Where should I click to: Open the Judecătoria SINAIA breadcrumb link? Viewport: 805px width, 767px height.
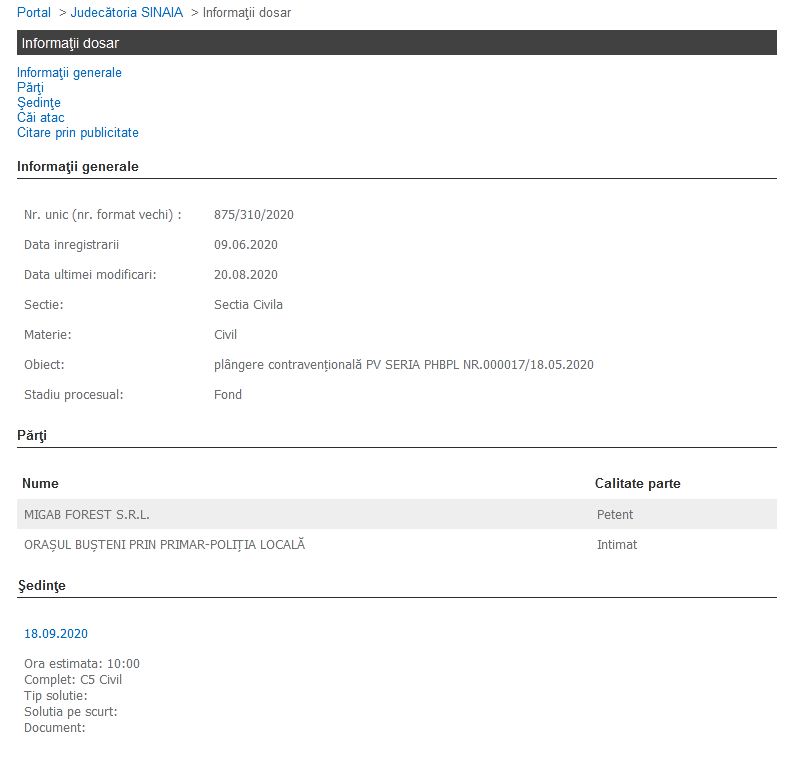coord(126,12)
